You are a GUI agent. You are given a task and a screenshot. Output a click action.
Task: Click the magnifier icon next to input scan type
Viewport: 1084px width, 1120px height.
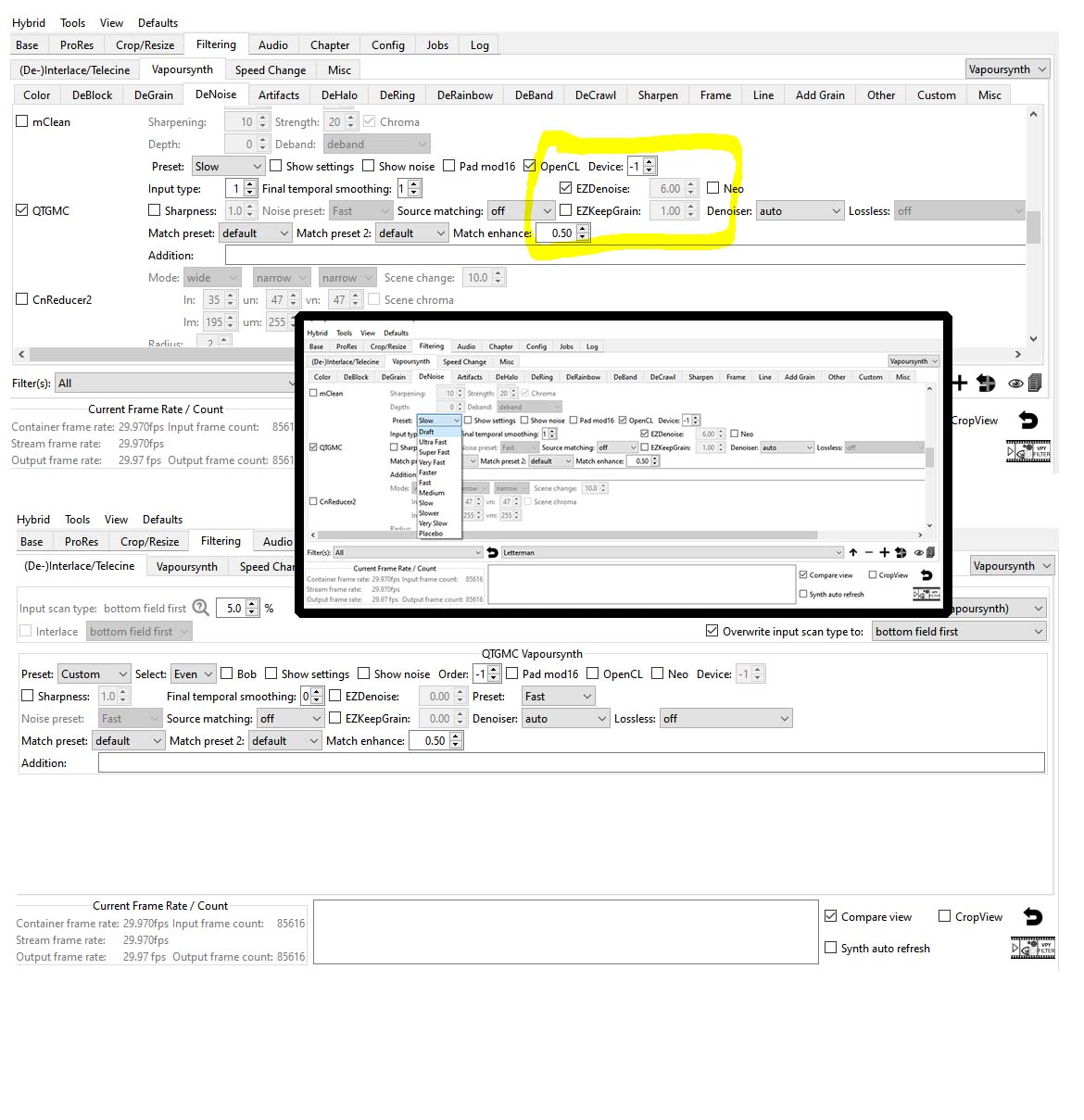pyautogui.click(x=201, y=608)
